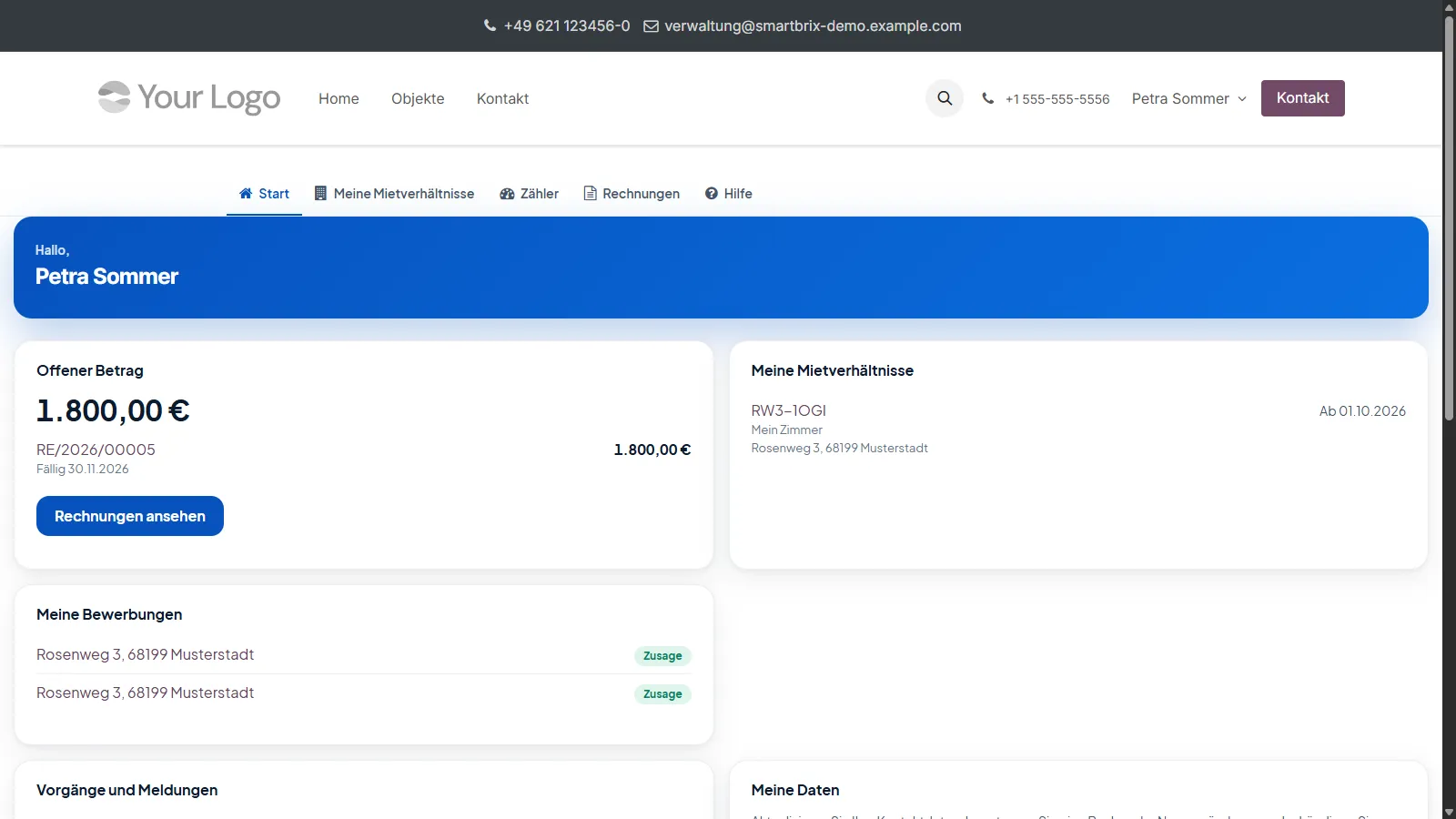This screenshot has width=1456, height=819.
Task: Open invoice RE/2026/00005
Action: click(x=96, y=450)
